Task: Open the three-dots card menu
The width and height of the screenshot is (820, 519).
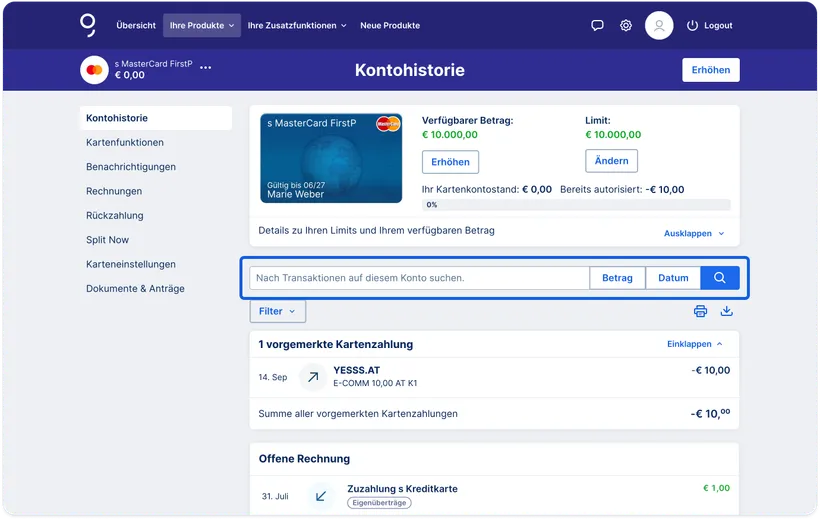Action: (x=206, y=67)
